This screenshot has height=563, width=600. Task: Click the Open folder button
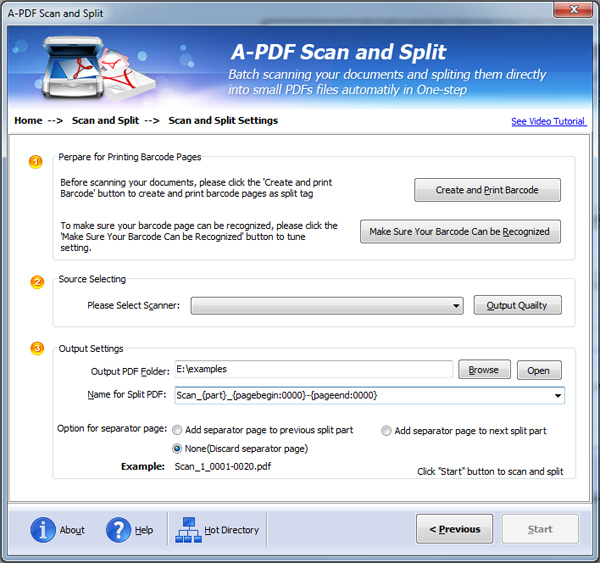(539, 370)
